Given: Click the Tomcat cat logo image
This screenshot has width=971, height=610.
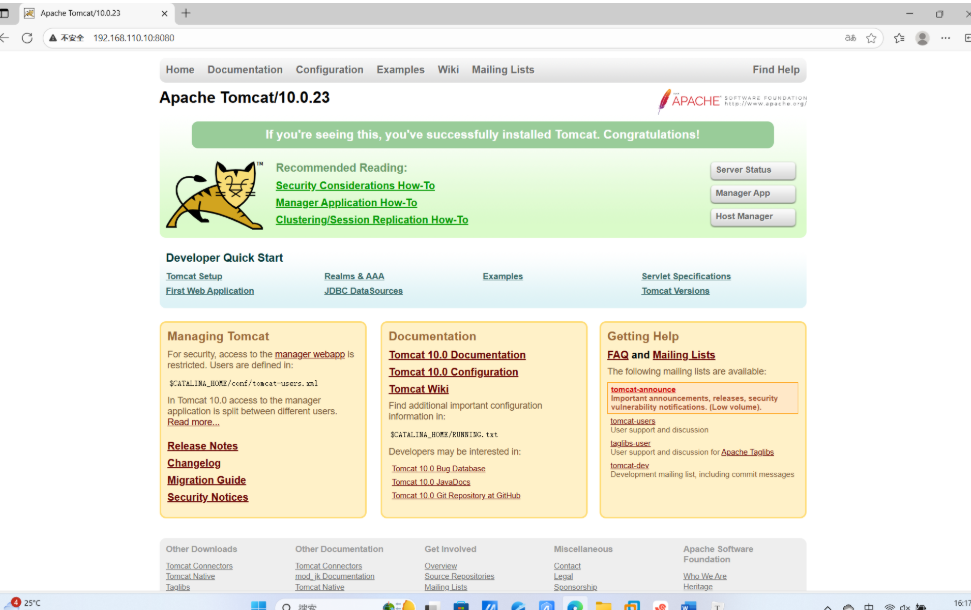Looking at the screenshot, I should tap(215, 195).
